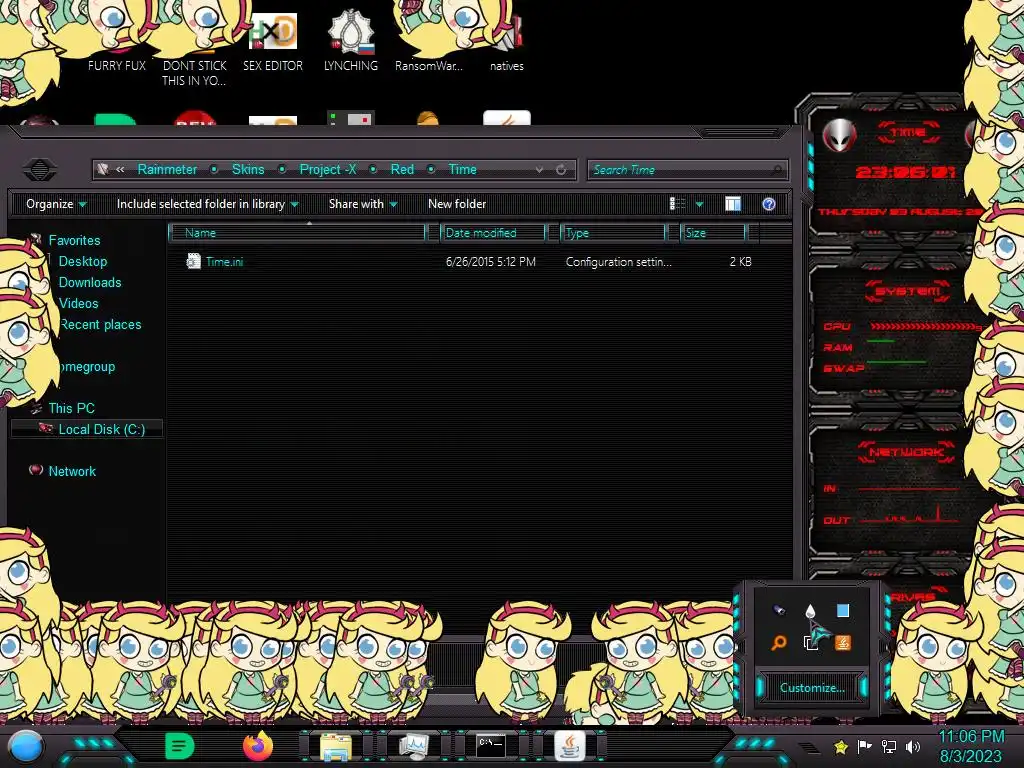1024x768 pixels.
Task: Sort by Date modified column header
Action: coord(493,232)
